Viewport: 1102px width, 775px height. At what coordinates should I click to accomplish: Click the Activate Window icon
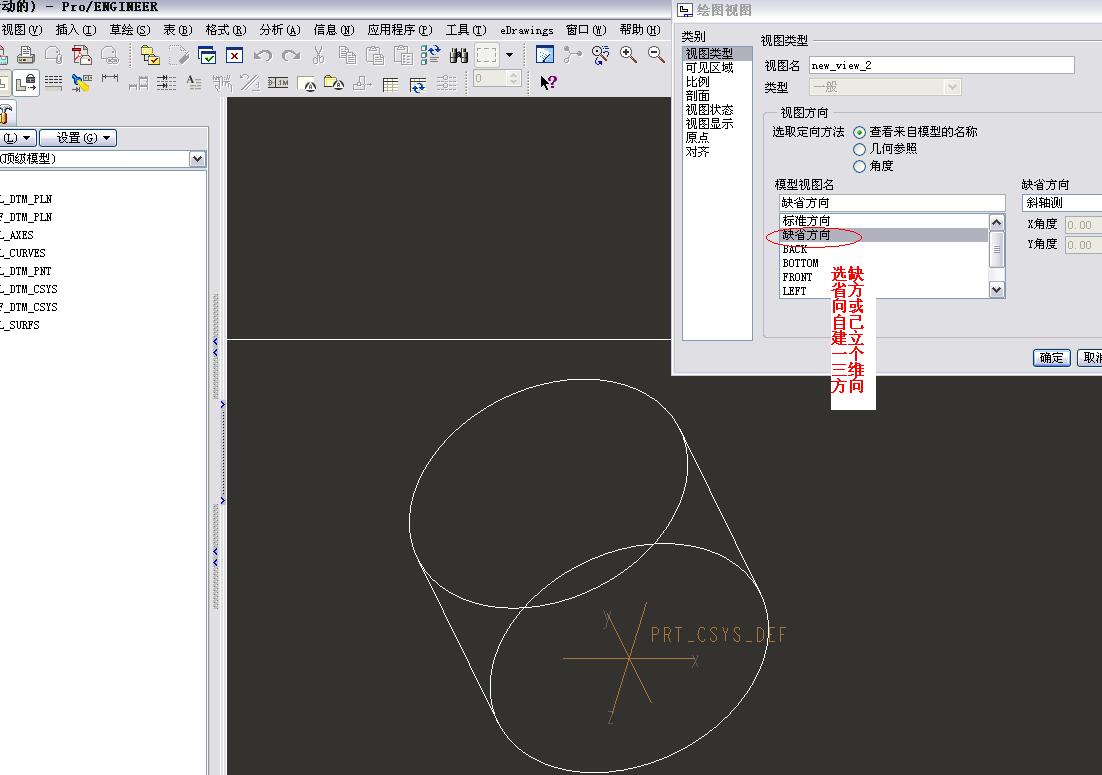(x=207, y=55)
